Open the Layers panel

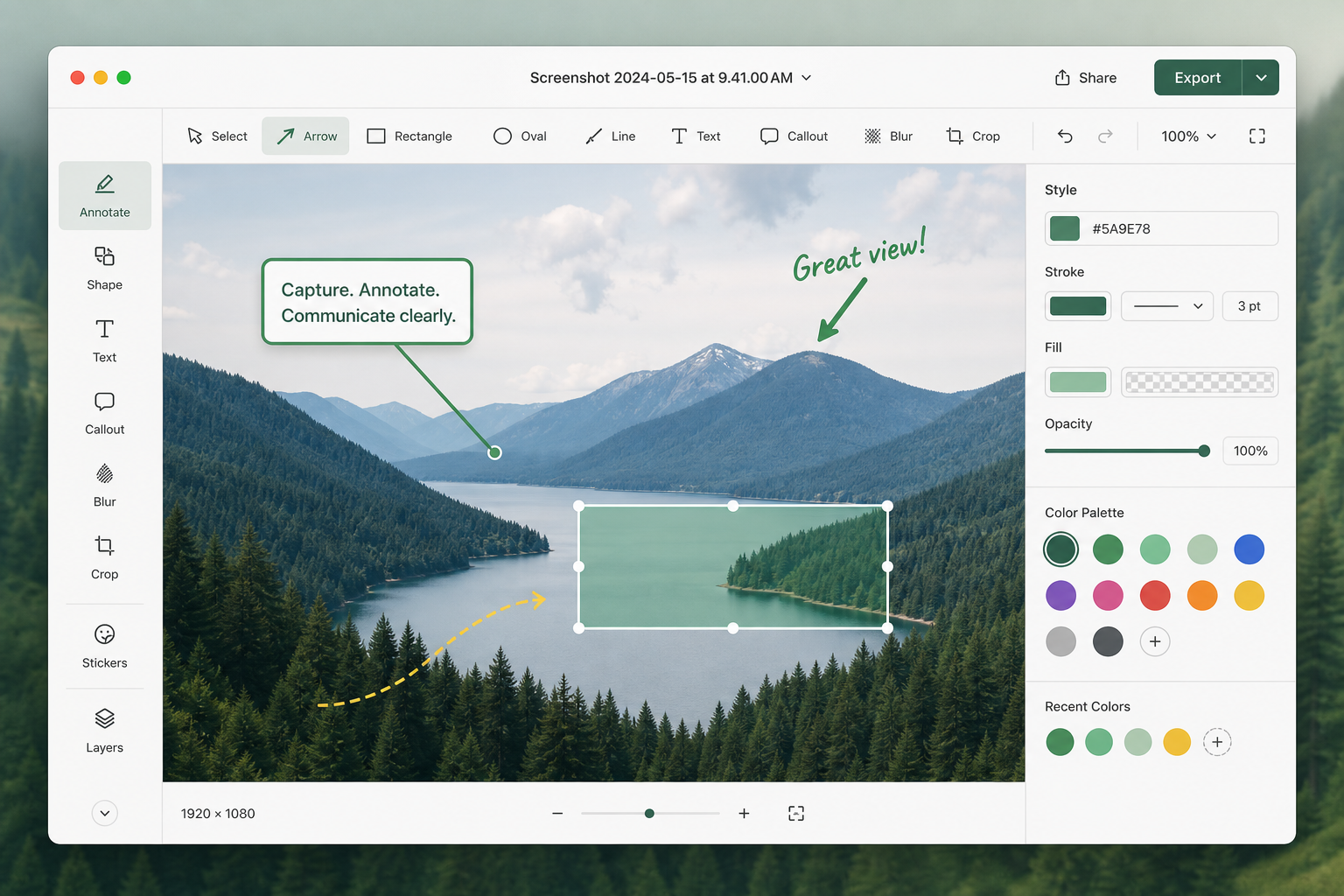105,731
